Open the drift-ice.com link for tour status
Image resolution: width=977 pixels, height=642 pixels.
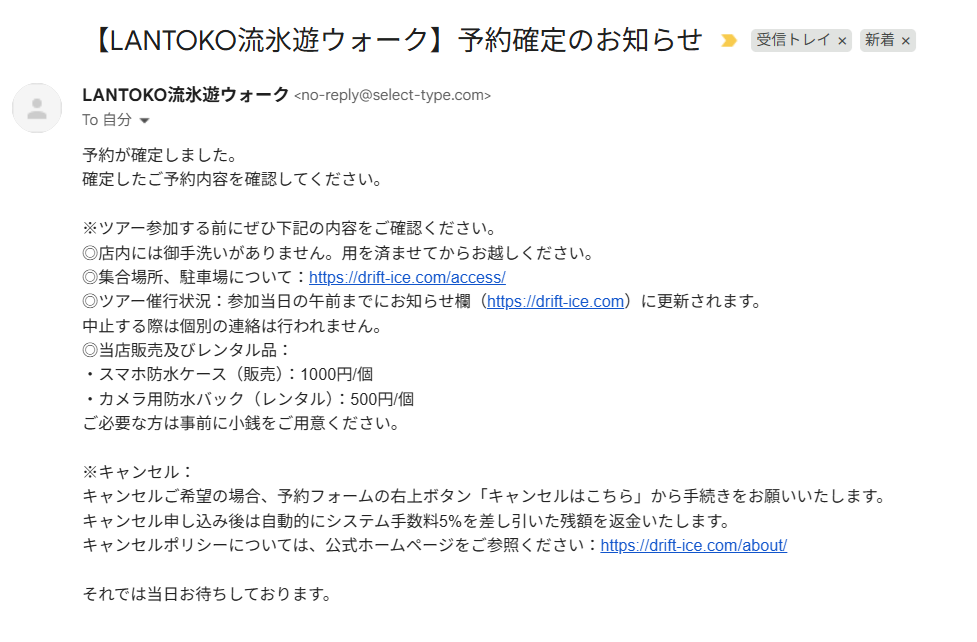pyautogui.click(x=555, y=301)
